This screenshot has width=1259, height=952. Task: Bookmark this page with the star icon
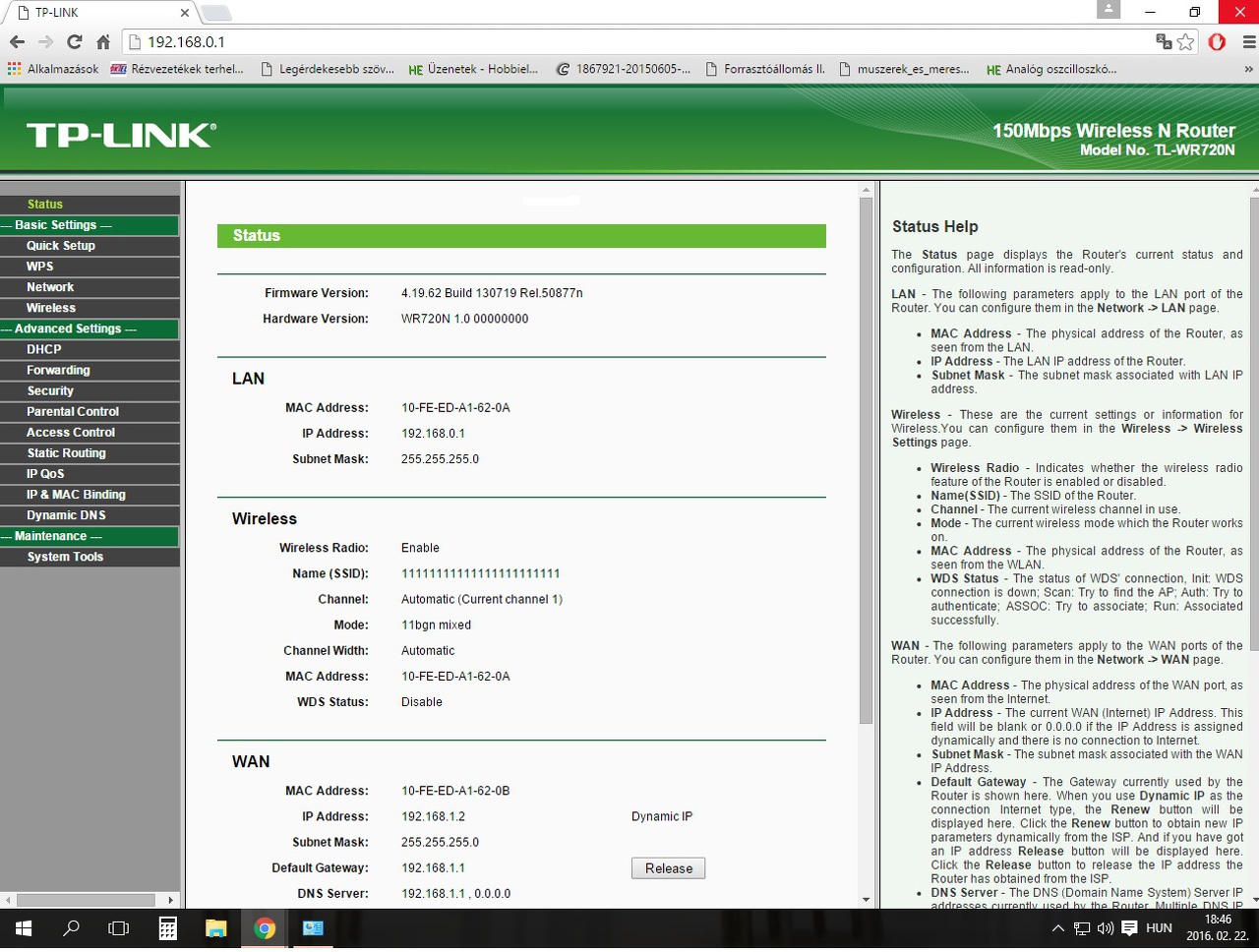1185,41
